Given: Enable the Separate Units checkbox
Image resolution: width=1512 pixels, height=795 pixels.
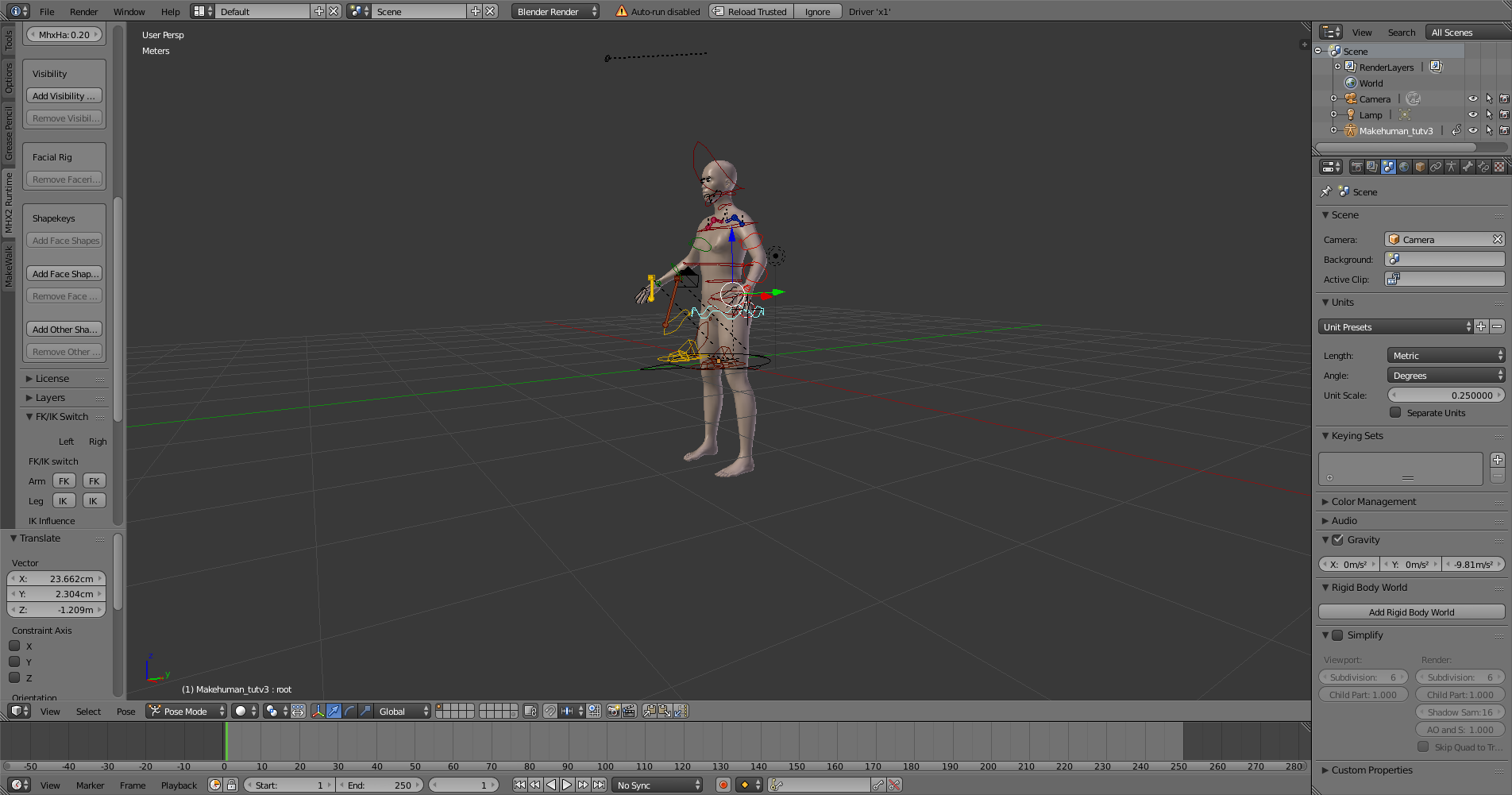Looking at the screenshot, I should [x=1395, y=412].
